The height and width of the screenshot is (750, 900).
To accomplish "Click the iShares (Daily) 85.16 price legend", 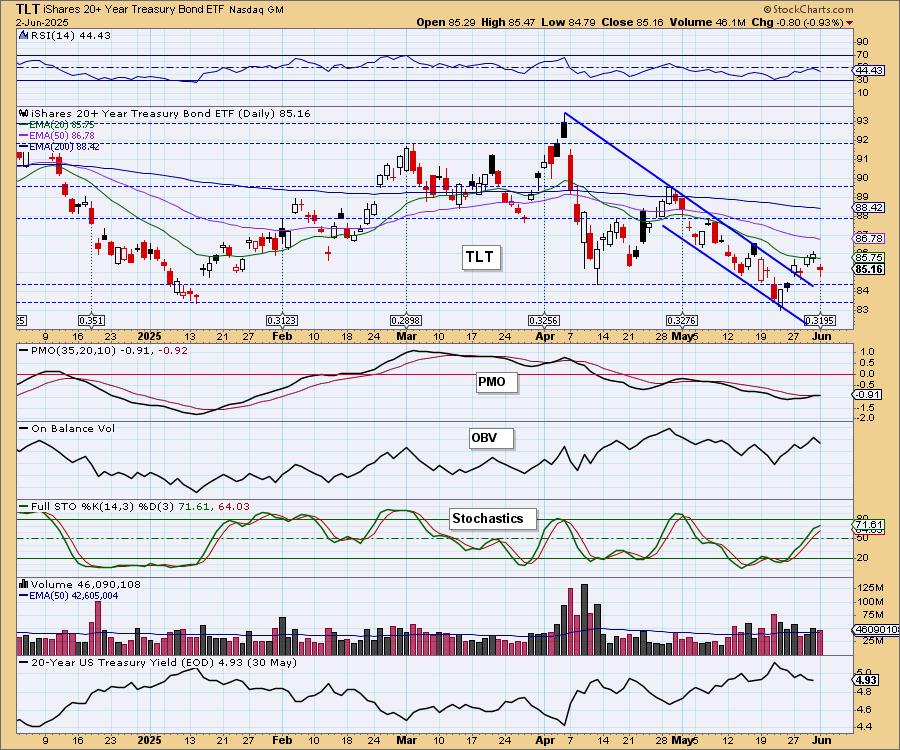I will [x=170, y=113].
